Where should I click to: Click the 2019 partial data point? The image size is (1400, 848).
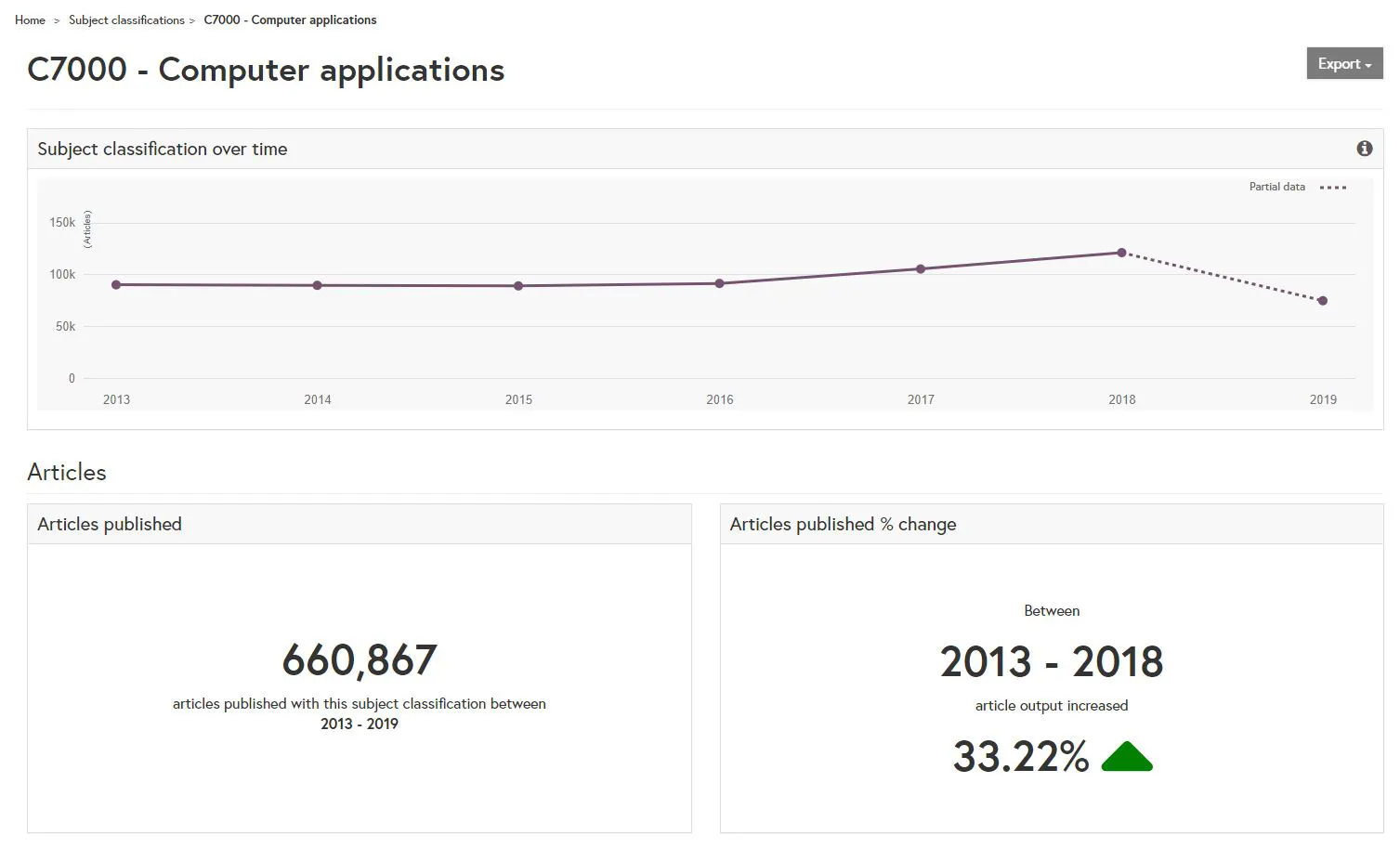click(x=1323, y=301)
